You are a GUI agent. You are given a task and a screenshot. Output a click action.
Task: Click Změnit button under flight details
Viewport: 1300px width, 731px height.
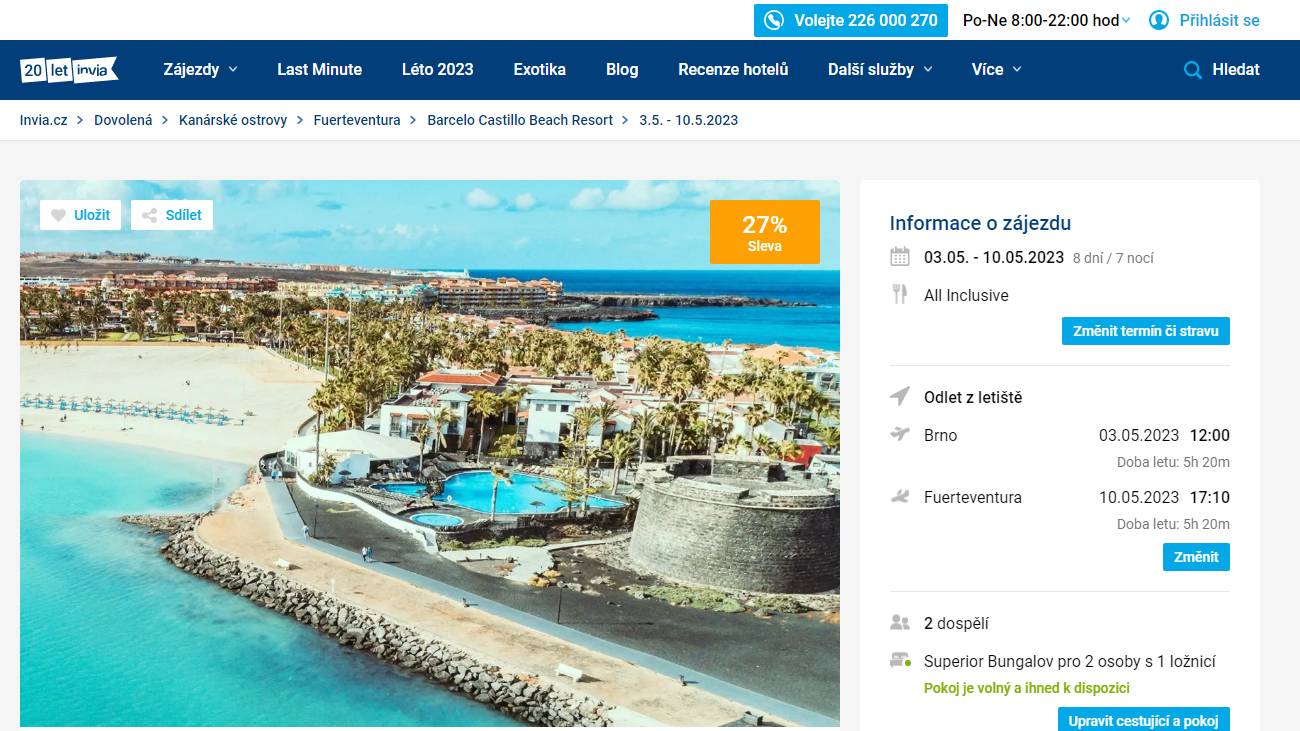tap(1196, 557)
